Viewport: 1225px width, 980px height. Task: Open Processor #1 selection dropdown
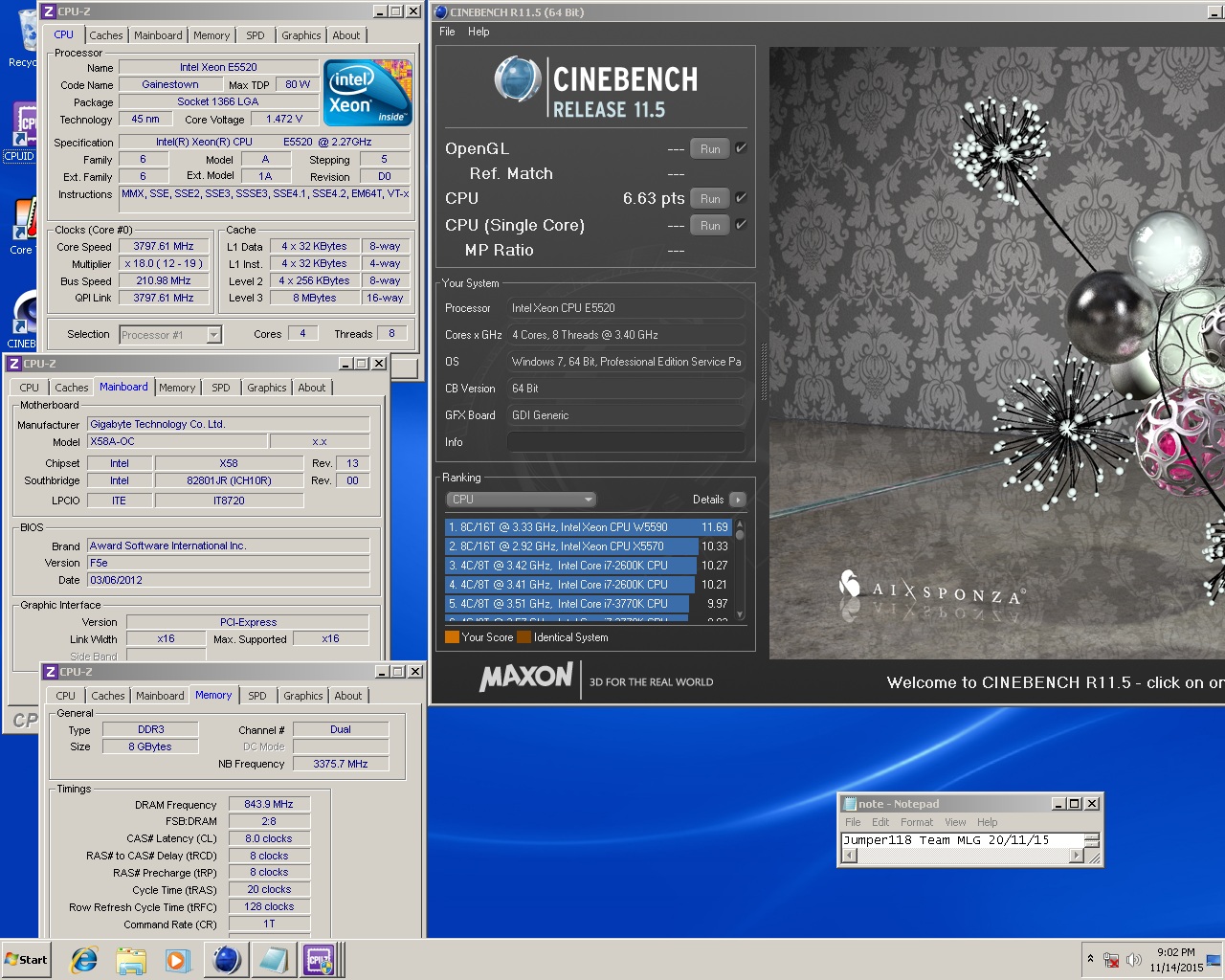coord(170,335)
